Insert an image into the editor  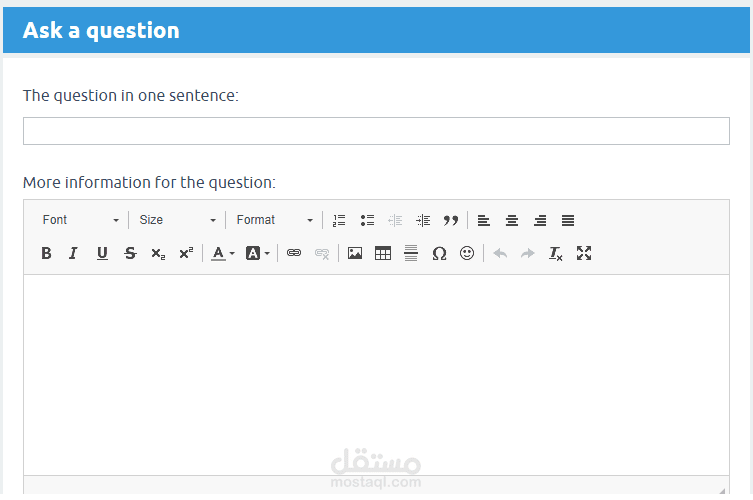point(355,253)
